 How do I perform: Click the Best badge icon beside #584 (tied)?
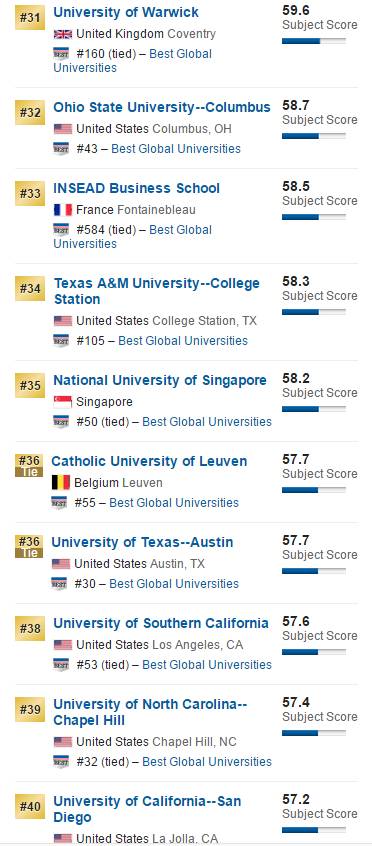tap(61, 230)
